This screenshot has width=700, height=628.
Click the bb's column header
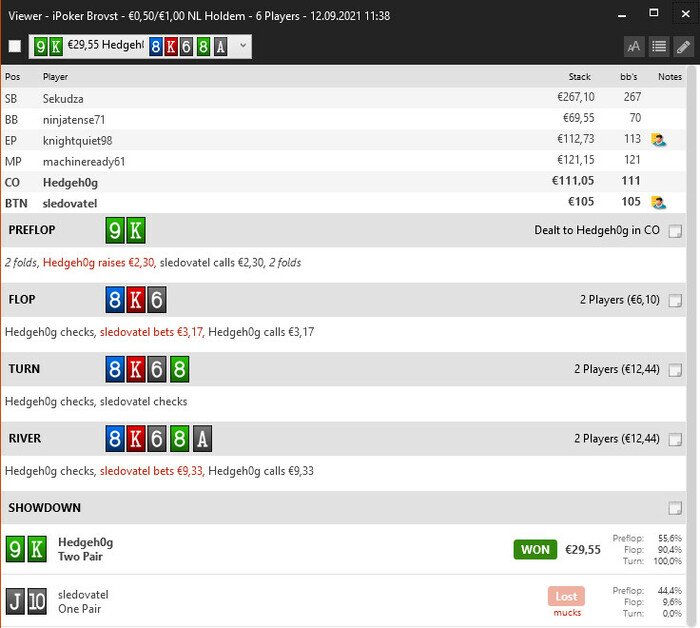click(x=629, y=77)
